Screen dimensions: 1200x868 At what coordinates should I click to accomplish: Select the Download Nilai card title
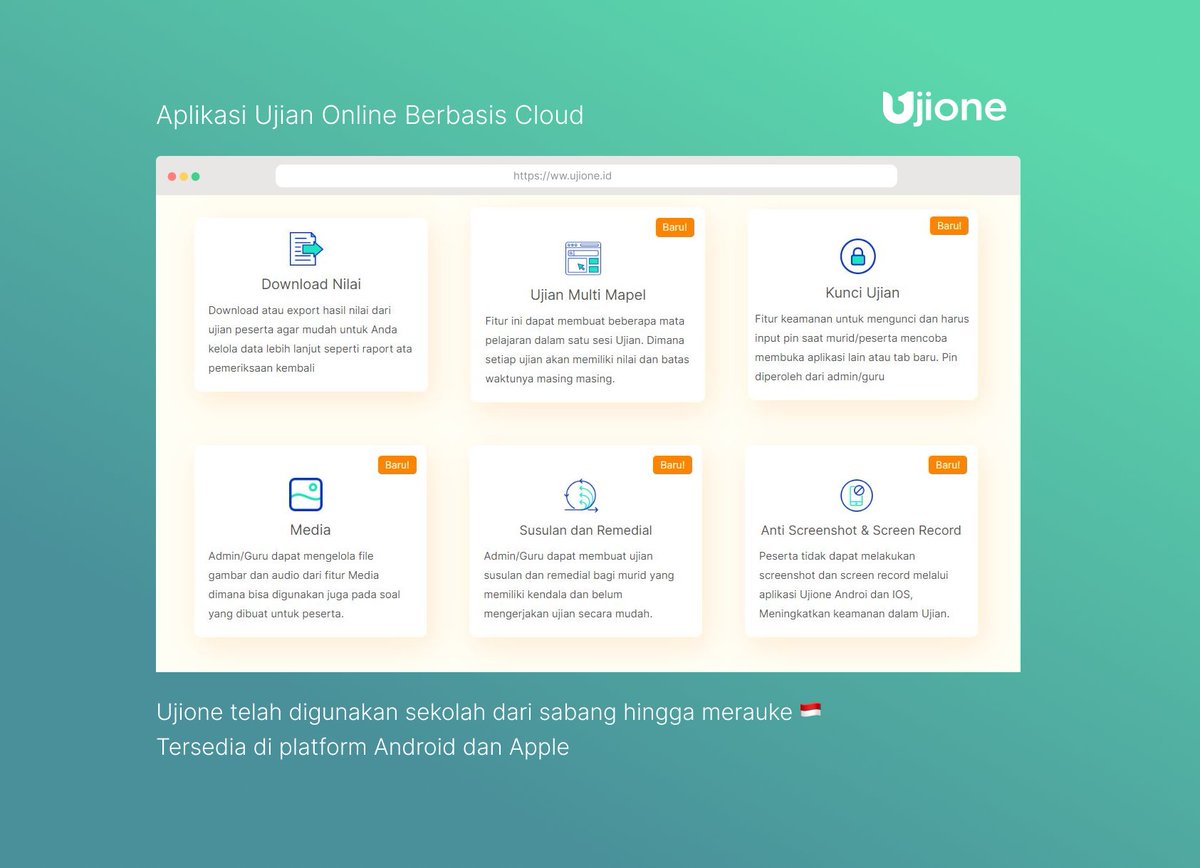310,284
